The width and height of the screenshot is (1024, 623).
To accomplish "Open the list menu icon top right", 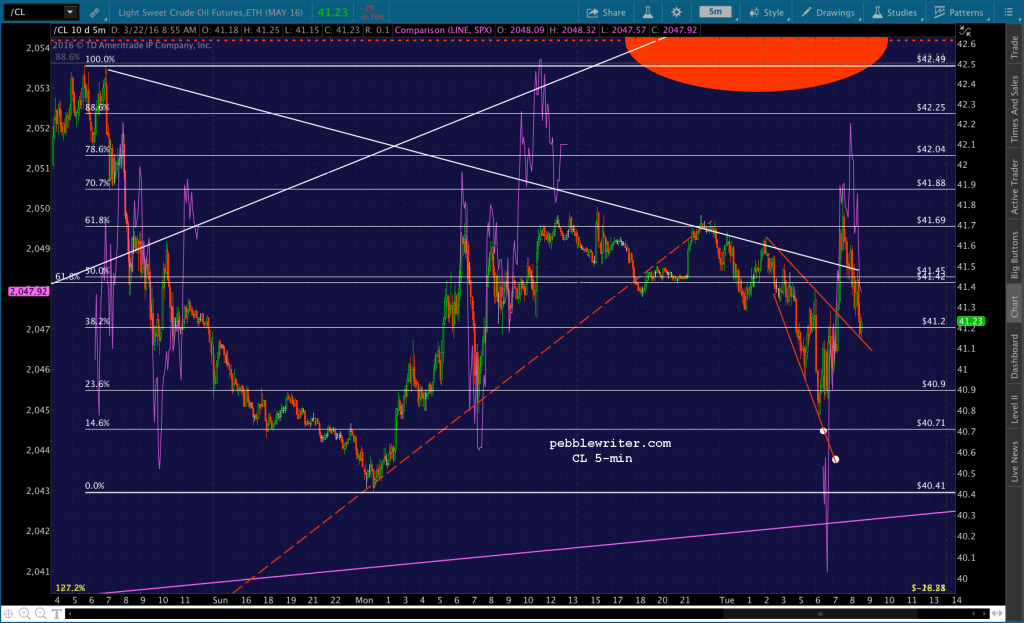I will coord(1008,12).
